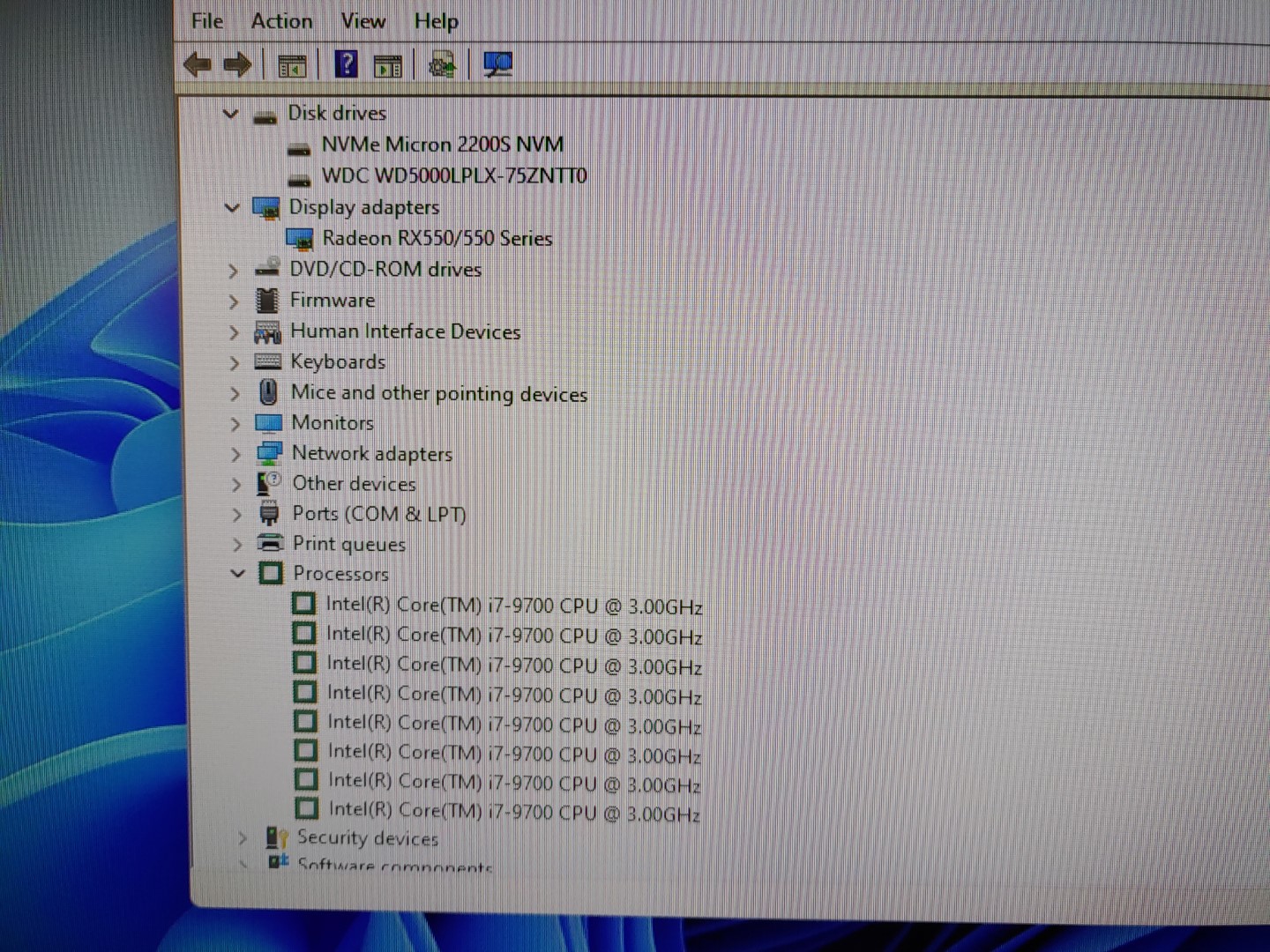Click the Ports (COM & LPT) icon
The image size is (1270, 952).
pos(270,513)
